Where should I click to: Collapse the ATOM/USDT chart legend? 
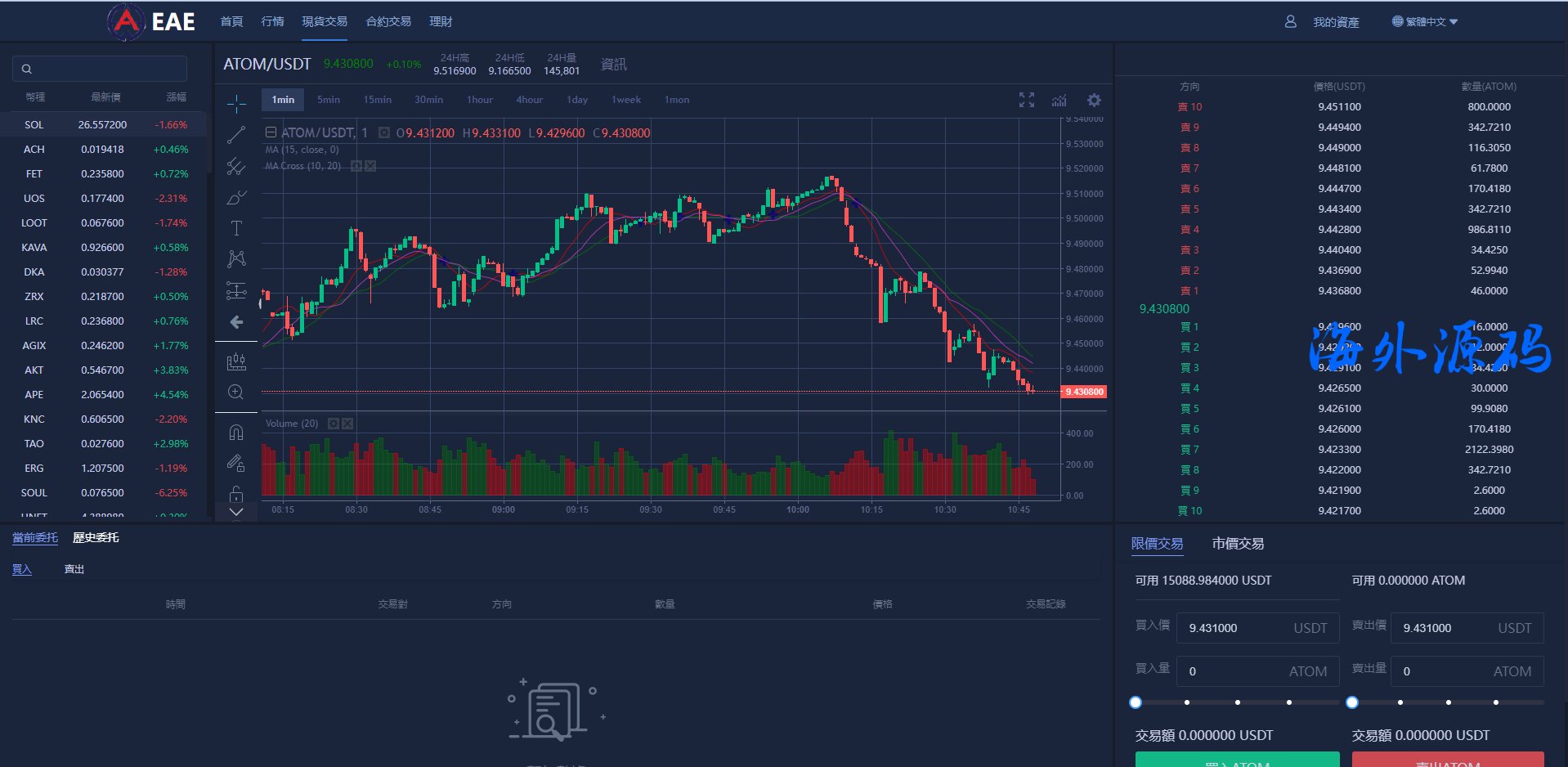click(271, 132)
